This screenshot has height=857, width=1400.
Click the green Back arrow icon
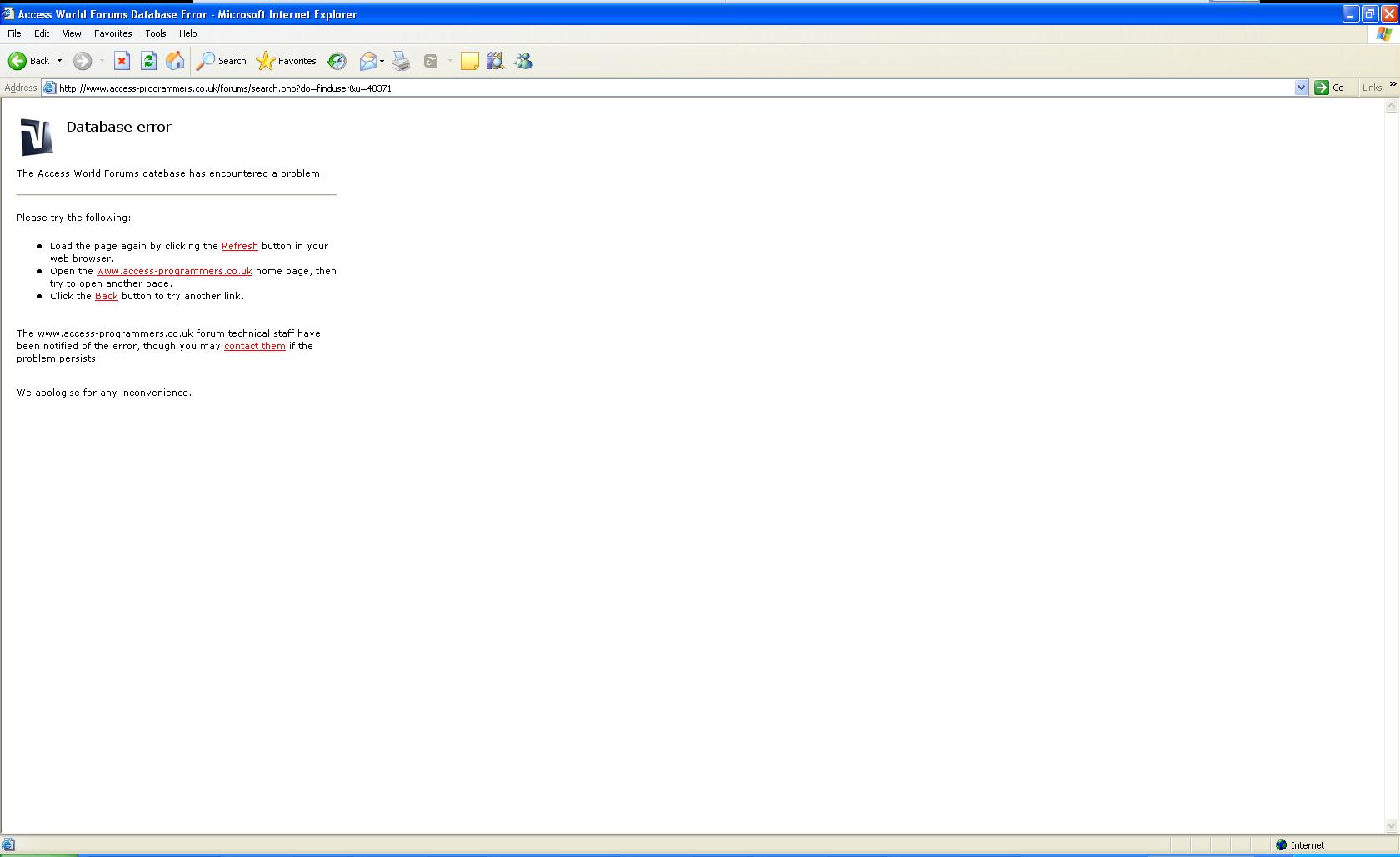click(x=17, y=61)
